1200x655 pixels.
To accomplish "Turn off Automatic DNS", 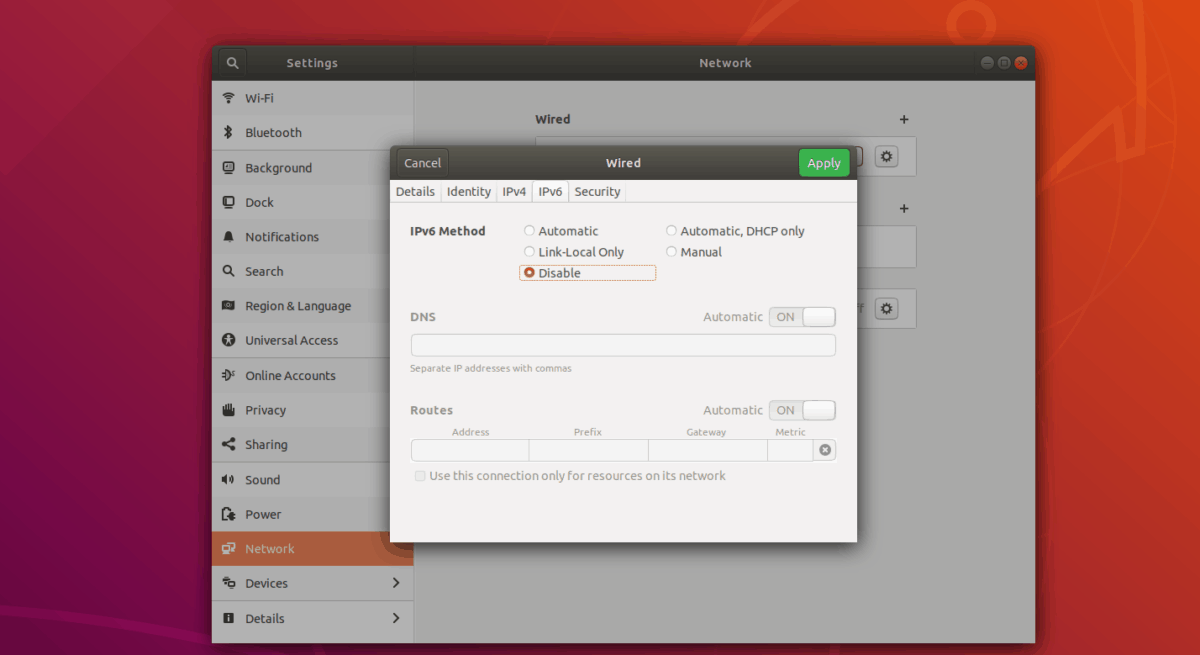I will pyautogui.click(x=802, y=316).
